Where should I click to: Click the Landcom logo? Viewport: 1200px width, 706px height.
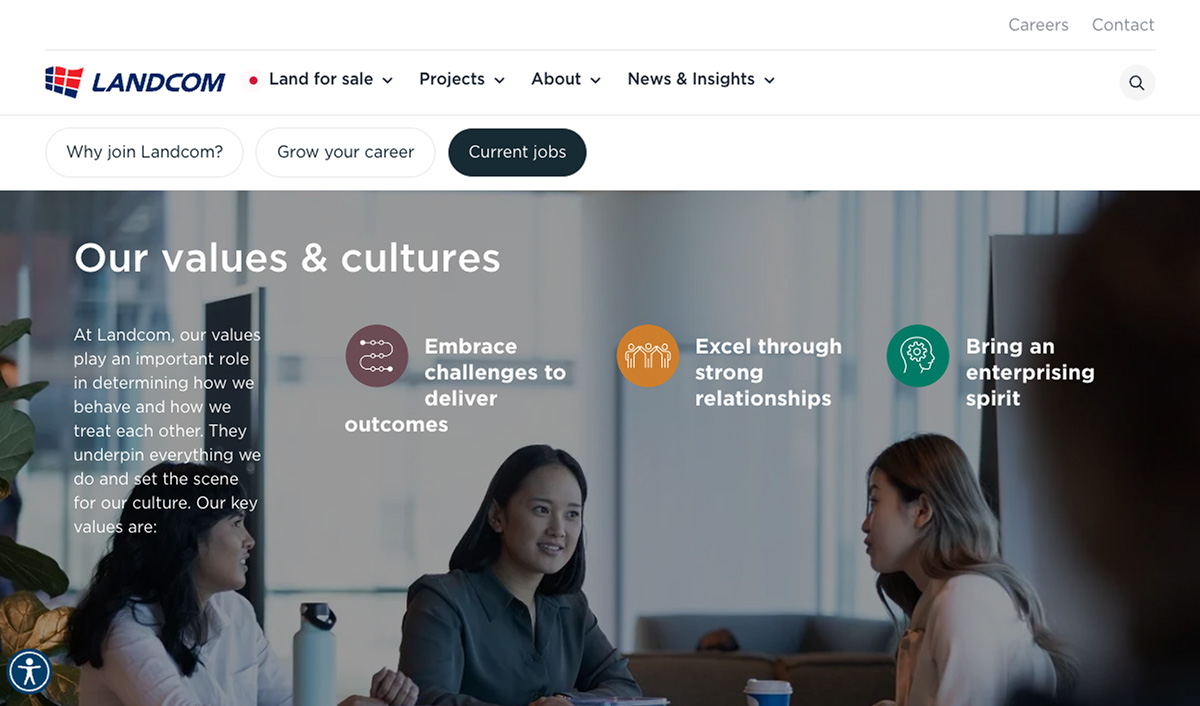point(135,81)
